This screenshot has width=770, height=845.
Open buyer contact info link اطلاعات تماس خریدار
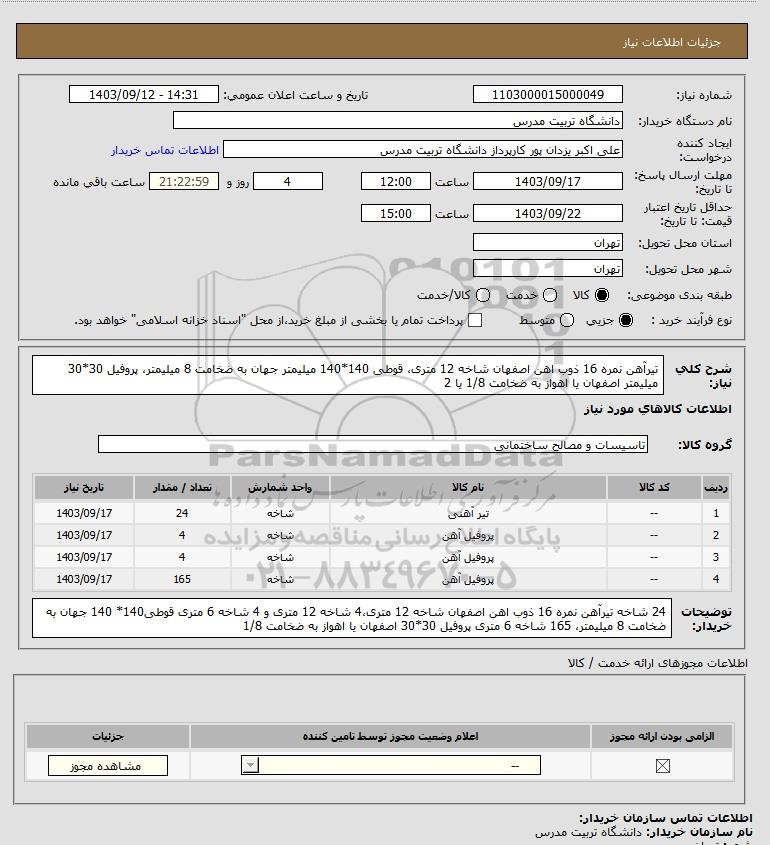[x=165, y=150]
